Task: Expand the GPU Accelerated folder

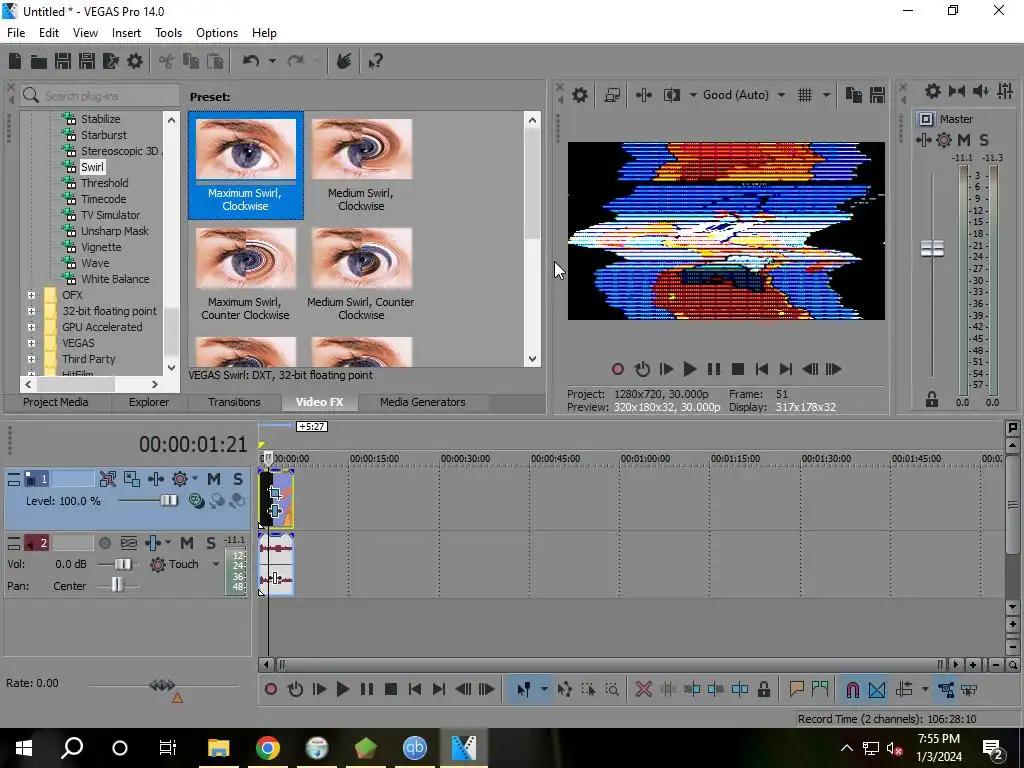Action: pos(31,327)
